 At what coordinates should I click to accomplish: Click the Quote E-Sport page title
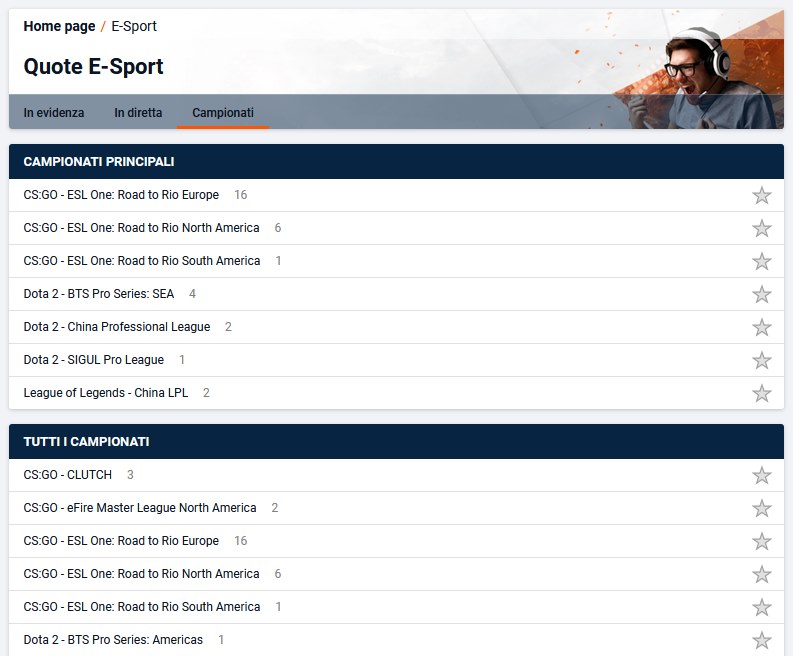click(x=93, y=66)
